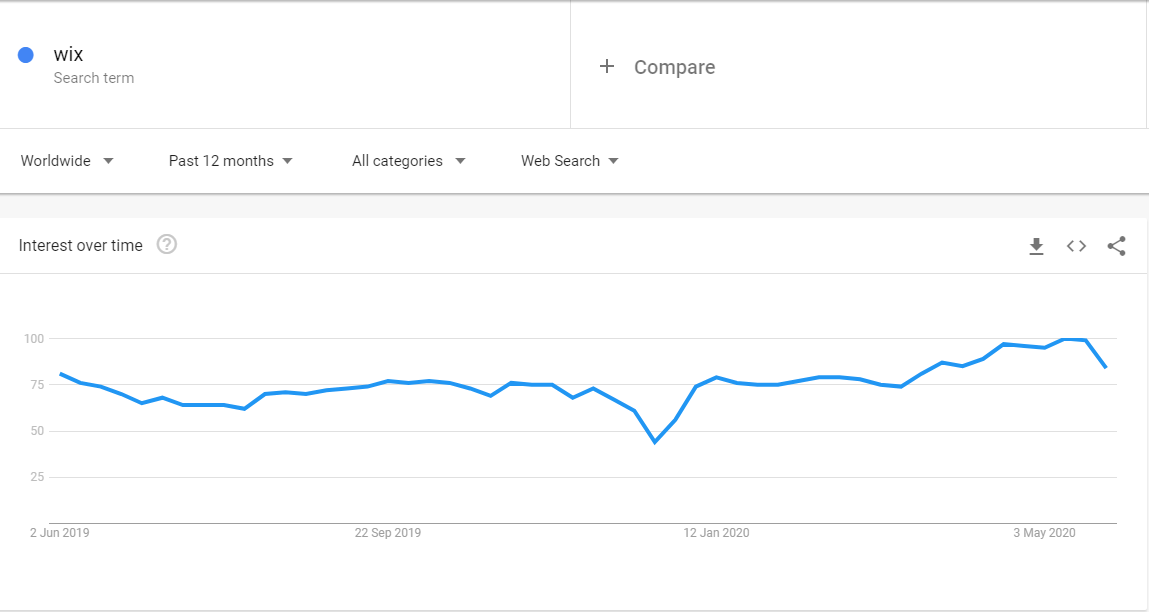Click the 2 Jun 2019 axis label

59,533
